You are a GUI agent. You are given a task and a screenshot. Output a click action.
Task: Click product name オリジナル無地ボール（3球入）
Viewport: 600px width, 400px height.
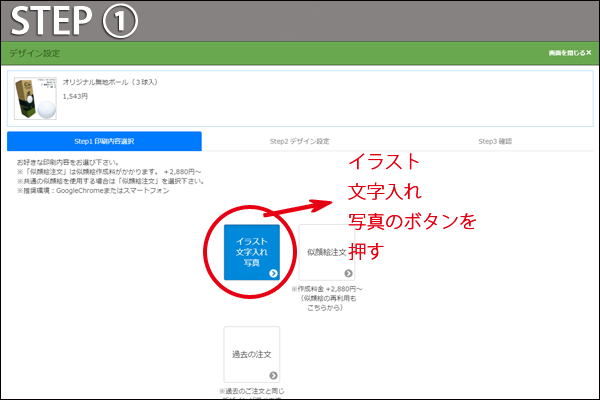(110, 82)
